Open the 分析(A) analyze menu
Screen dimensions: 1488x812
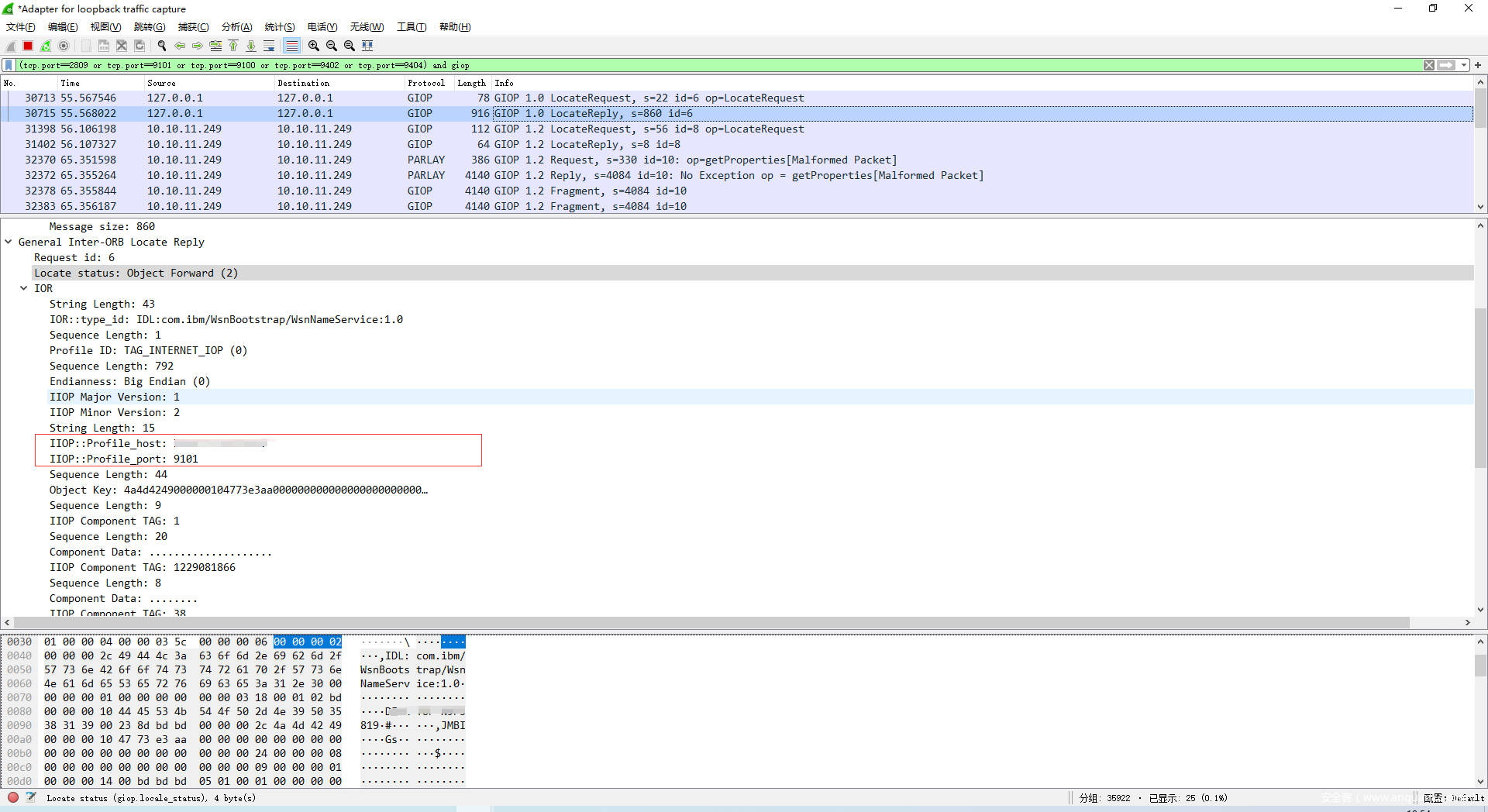(236, 27)
